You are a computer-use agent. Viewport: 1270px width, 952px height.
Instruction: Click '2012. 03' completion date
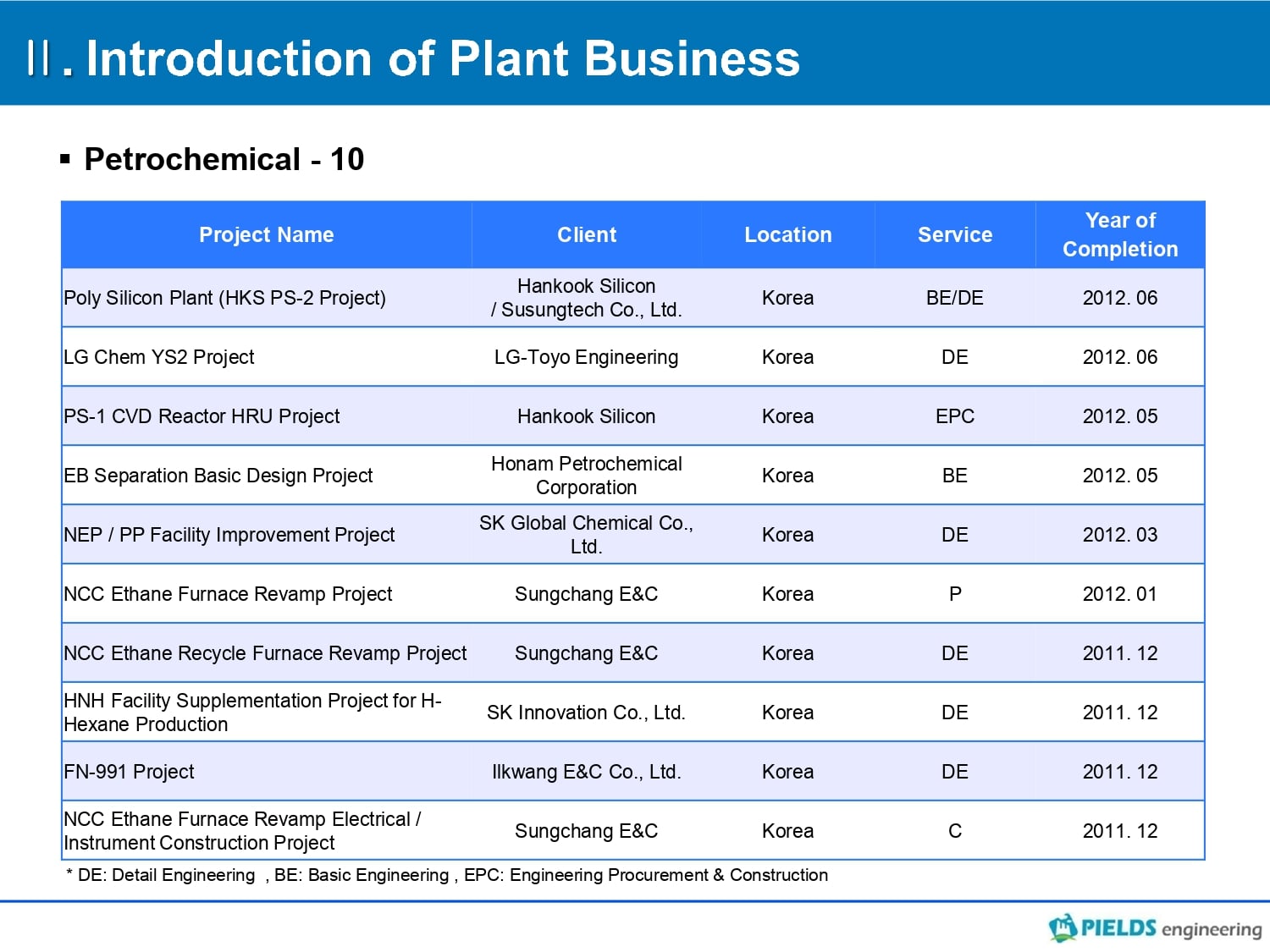click(x=1120, y=535)
